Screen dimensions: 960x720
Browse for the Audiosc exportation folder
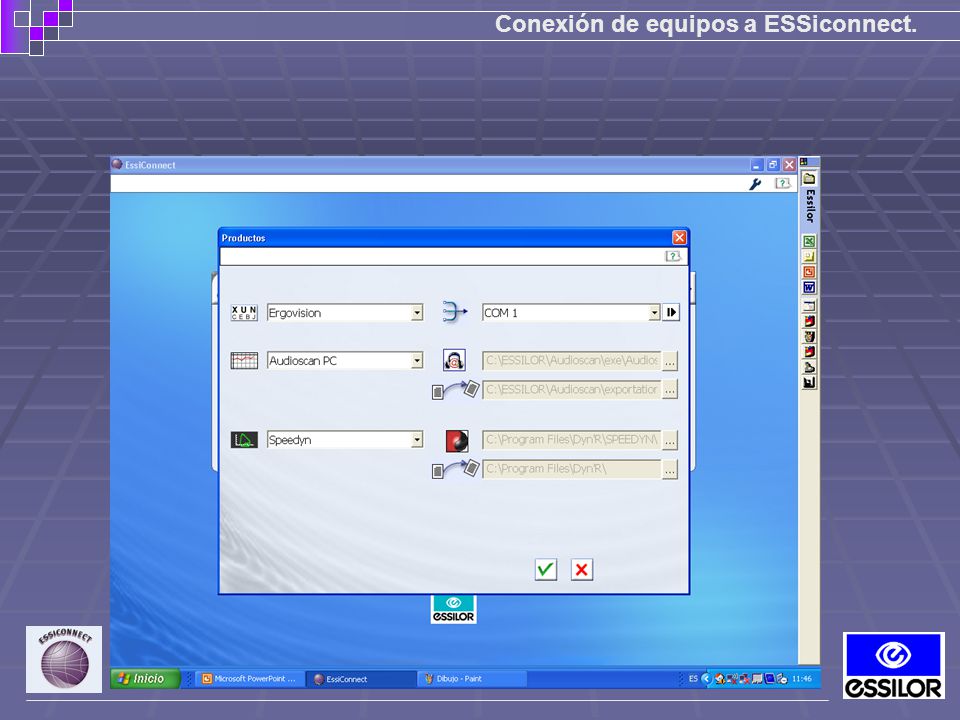(670, 389)
